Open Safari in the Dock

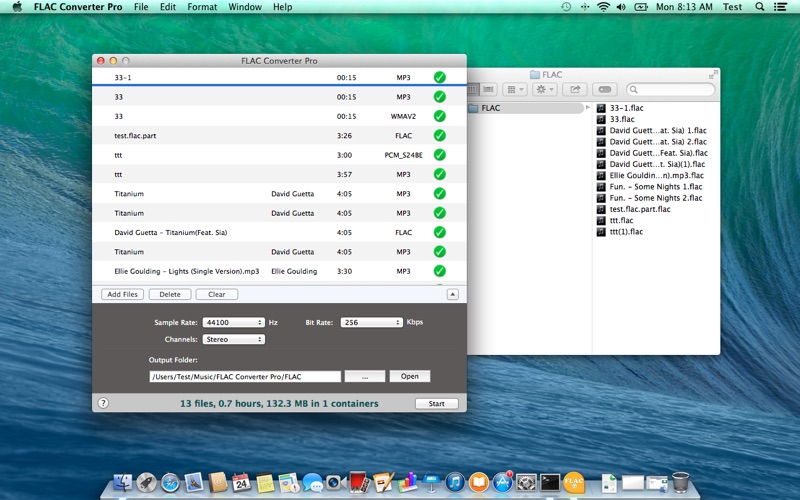pyautogui.click(x=170, y=482)
